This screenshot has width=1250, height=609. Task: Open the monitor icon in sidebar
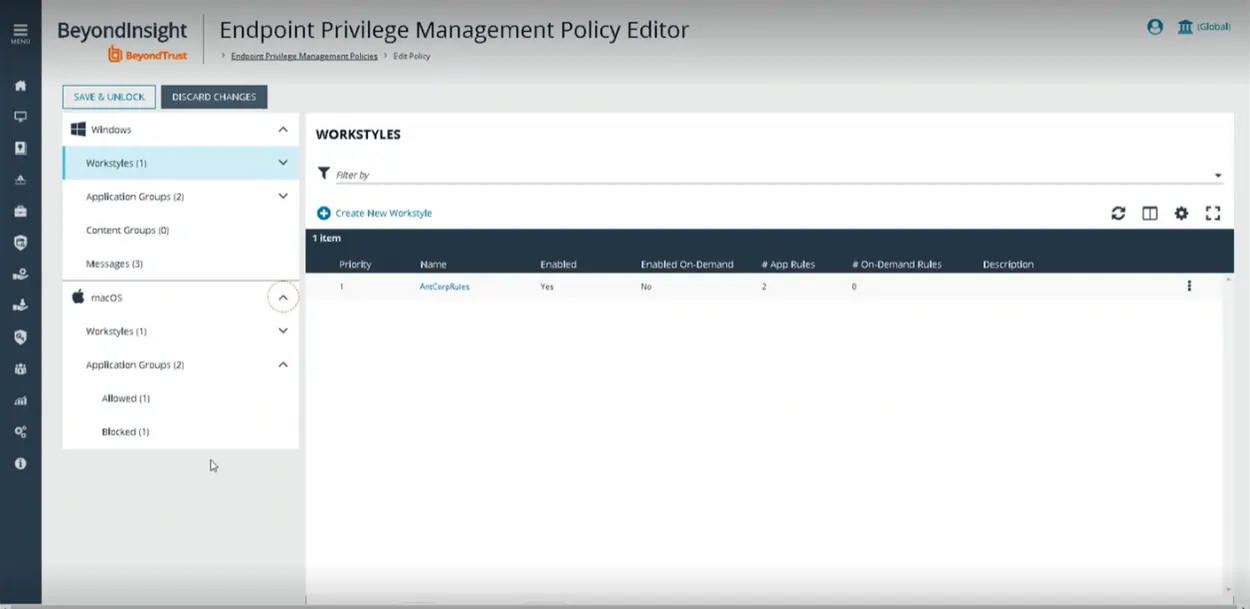[x=20, y=117]
